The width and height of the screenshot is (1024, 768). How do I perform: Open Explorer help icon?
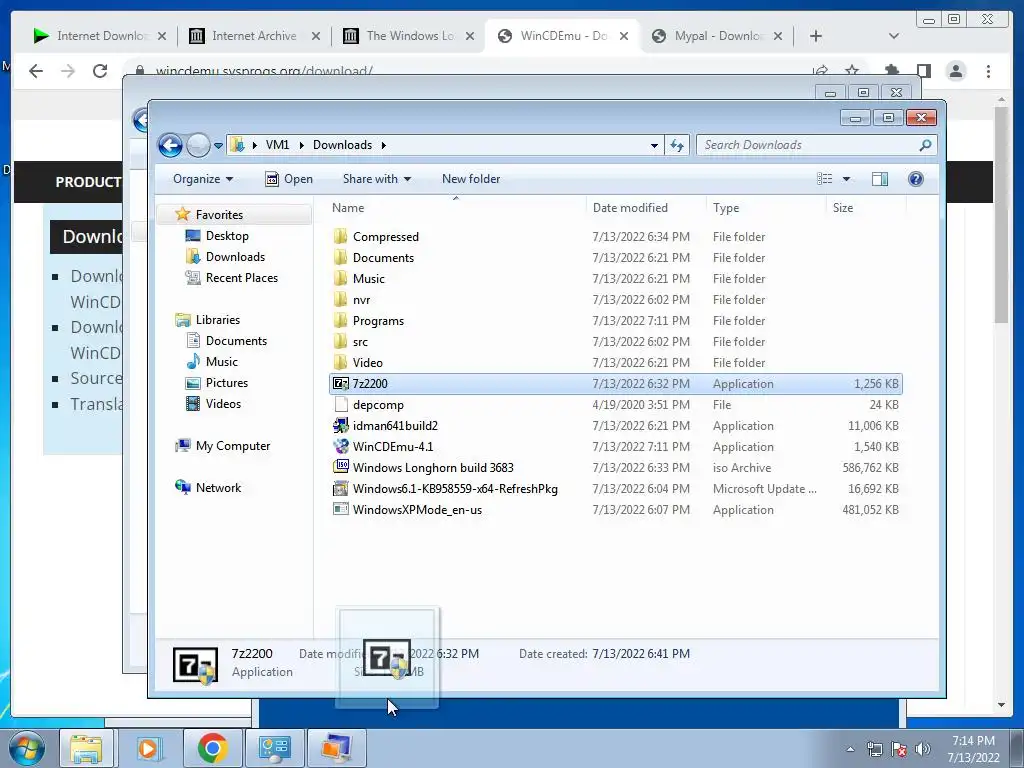[x=916, y=179]
